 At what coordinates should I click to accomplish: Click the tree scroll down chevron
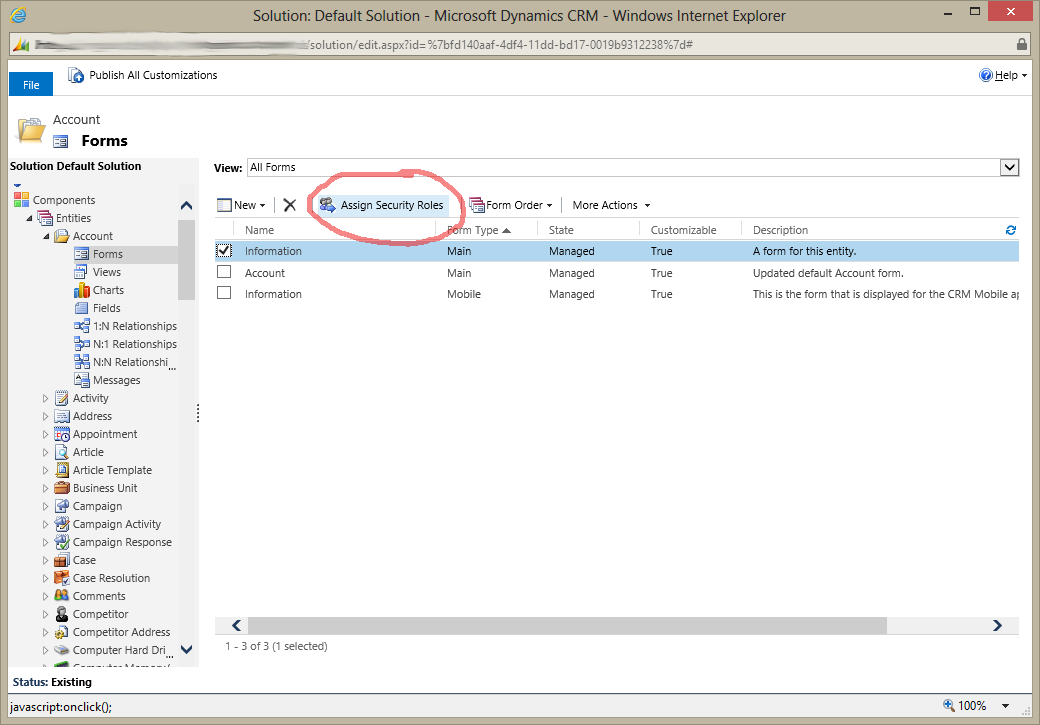(x=186, y=649)
